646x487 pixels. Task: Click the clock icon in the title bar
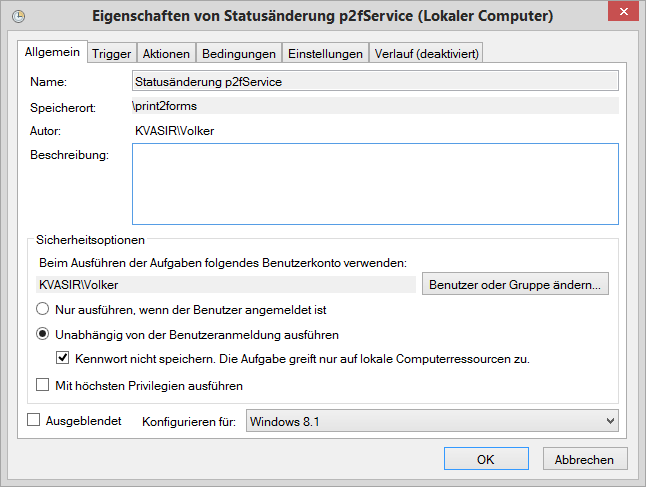click(x=18, y=16)
